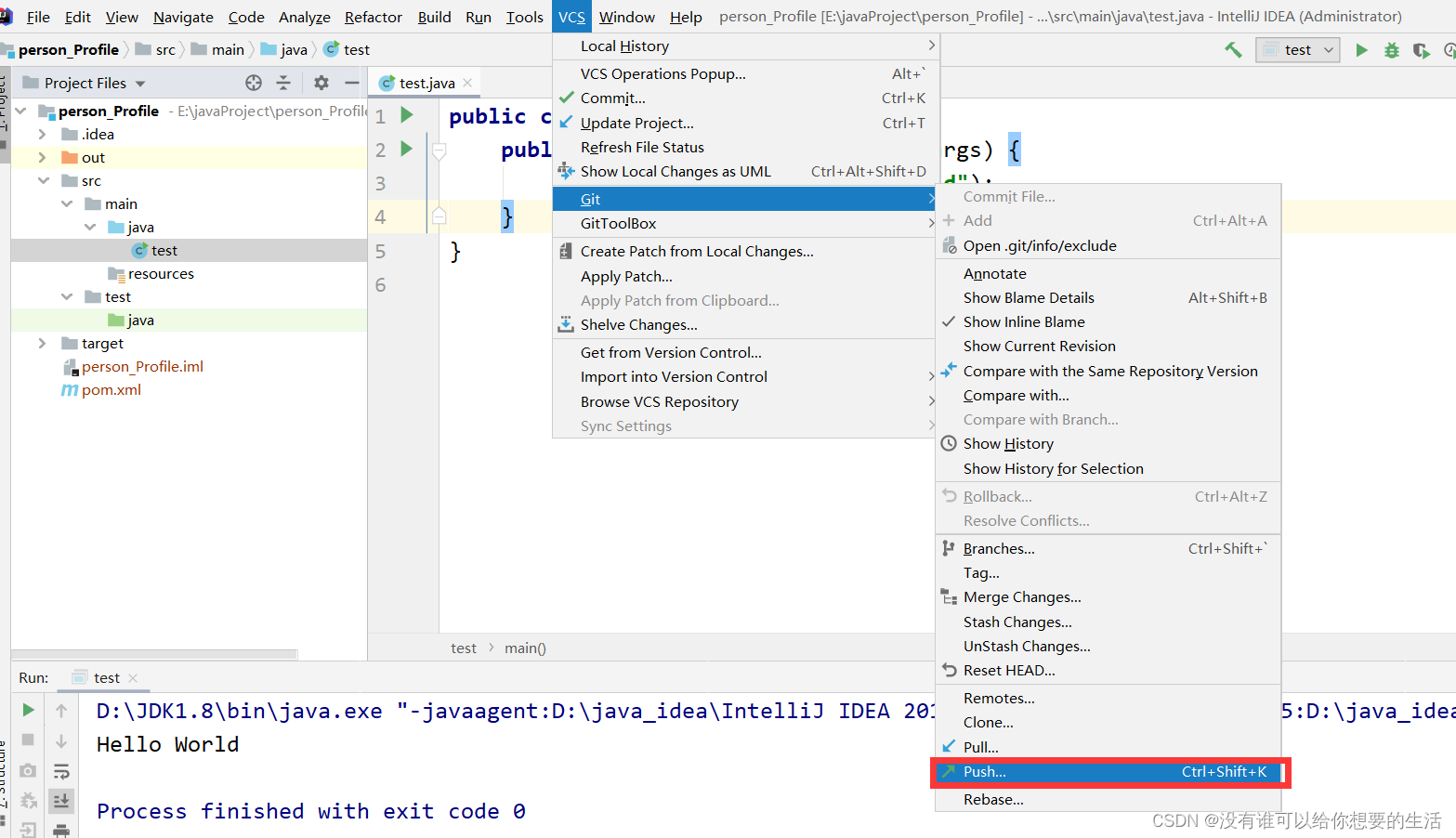
Task: Click the Window menu
Action: (626, 17)
